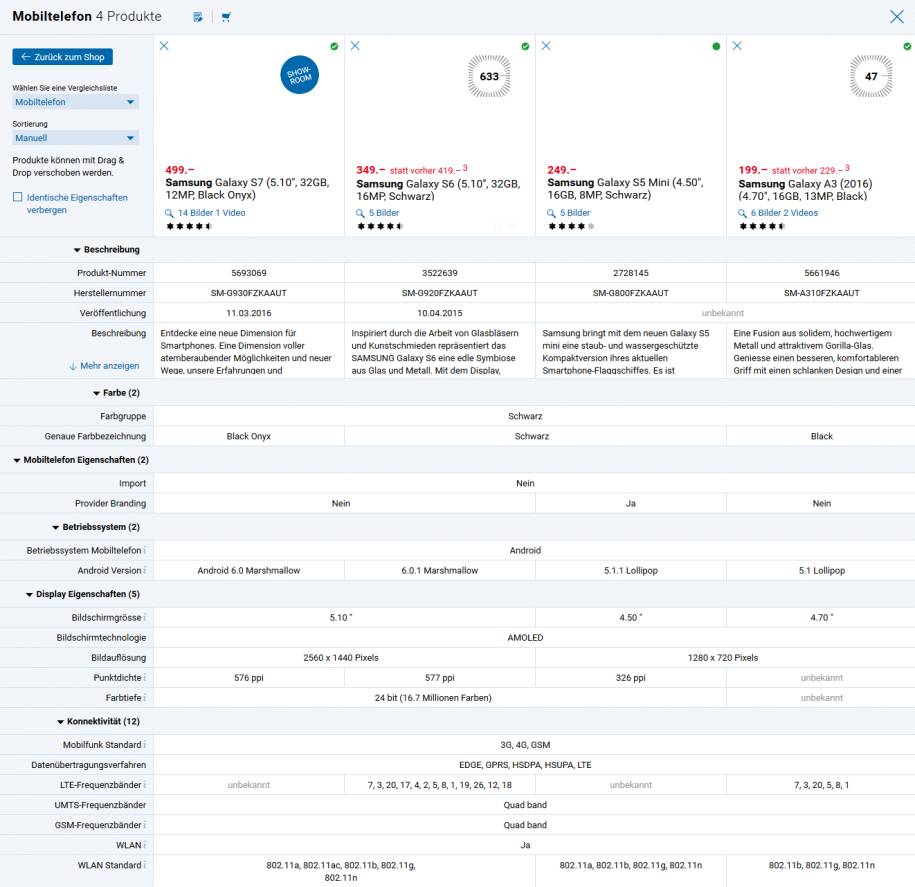Open magnifier icon for Galaxy S7 images
This screenshot has height=887, width=915.
[x=169, y=213]
